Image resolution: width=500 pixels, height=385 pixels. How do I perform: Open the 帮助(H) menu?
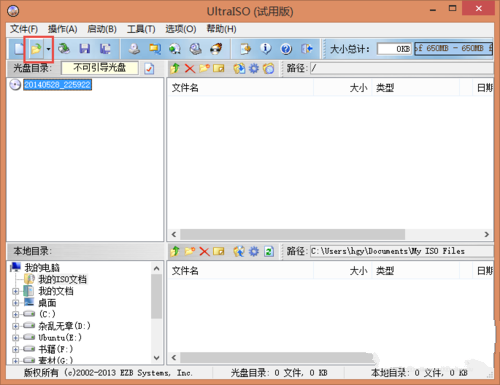coord(221,29)
